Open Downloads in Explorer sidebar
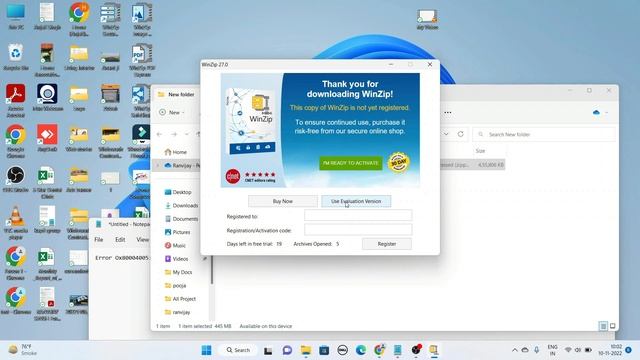Image resolution: width=640 pixels, height=360 pixels. [x=182, y=205]
